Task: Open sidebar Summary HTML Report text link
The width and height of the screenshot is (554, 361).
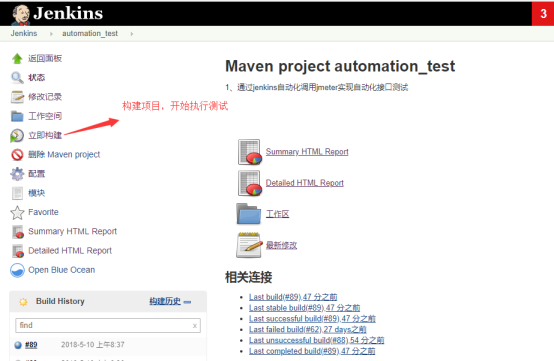Action: (x=72, y=231)
